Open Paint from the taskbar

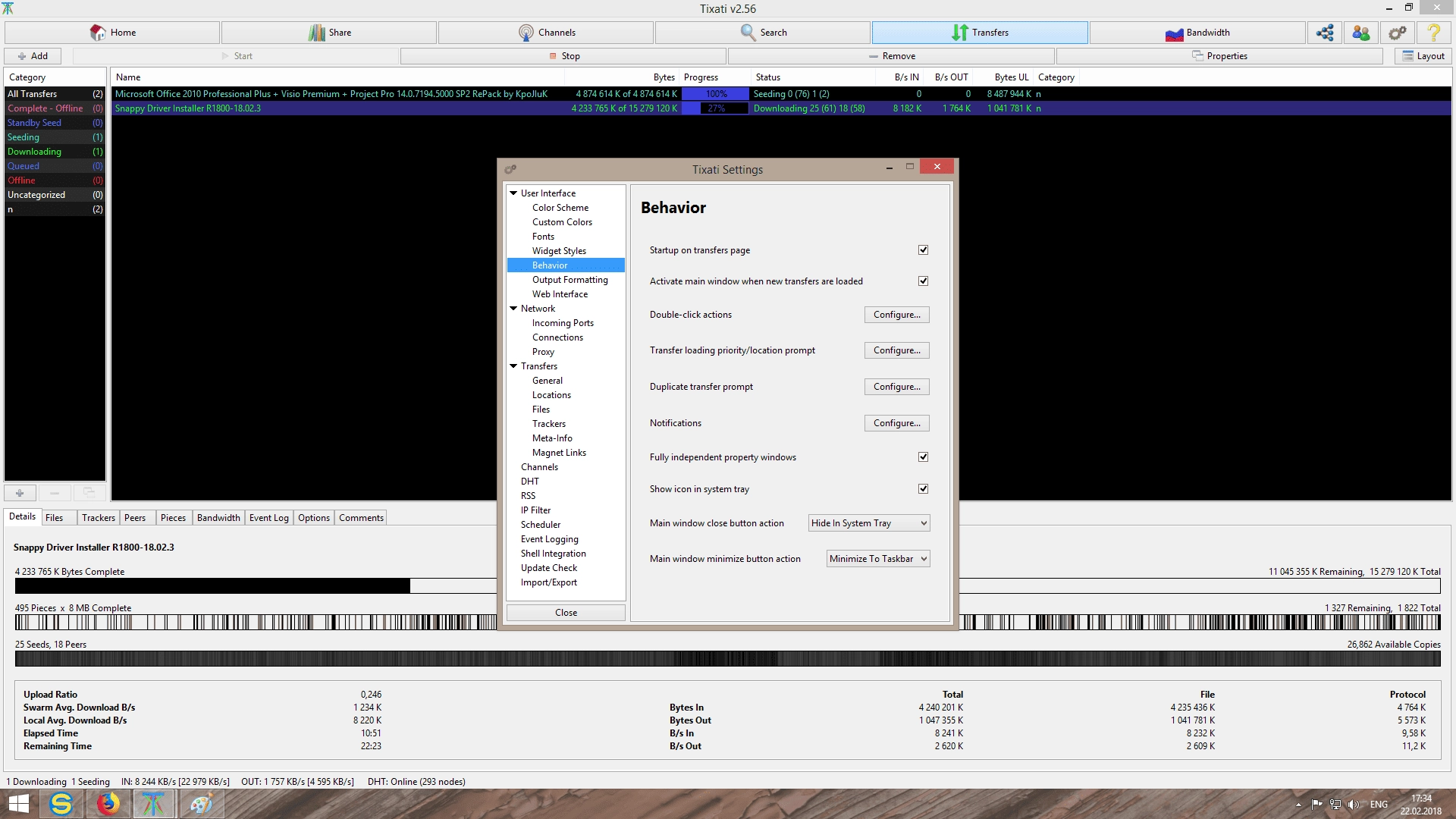pos(201,804)
